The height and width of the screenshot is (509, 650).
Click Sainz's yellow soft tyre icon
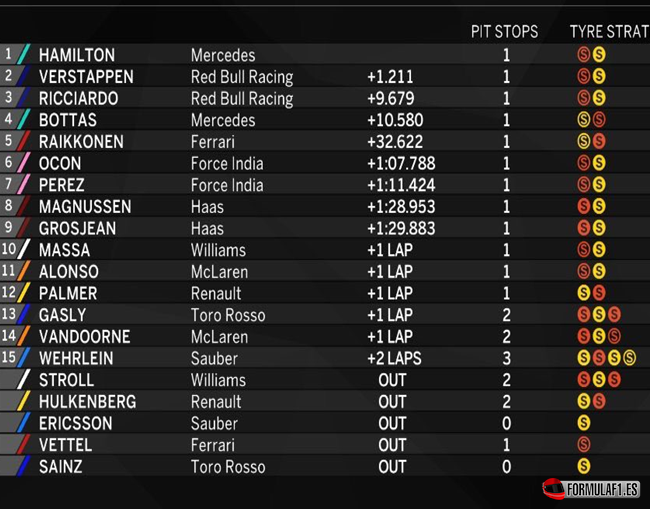point(584,466)
